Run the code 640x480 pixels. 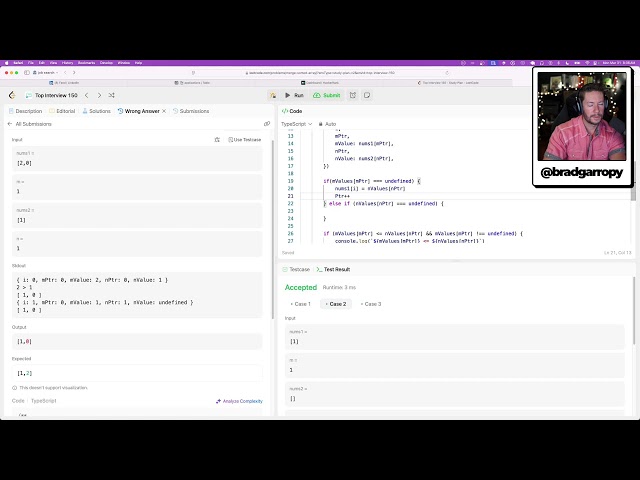pos(294,95)
